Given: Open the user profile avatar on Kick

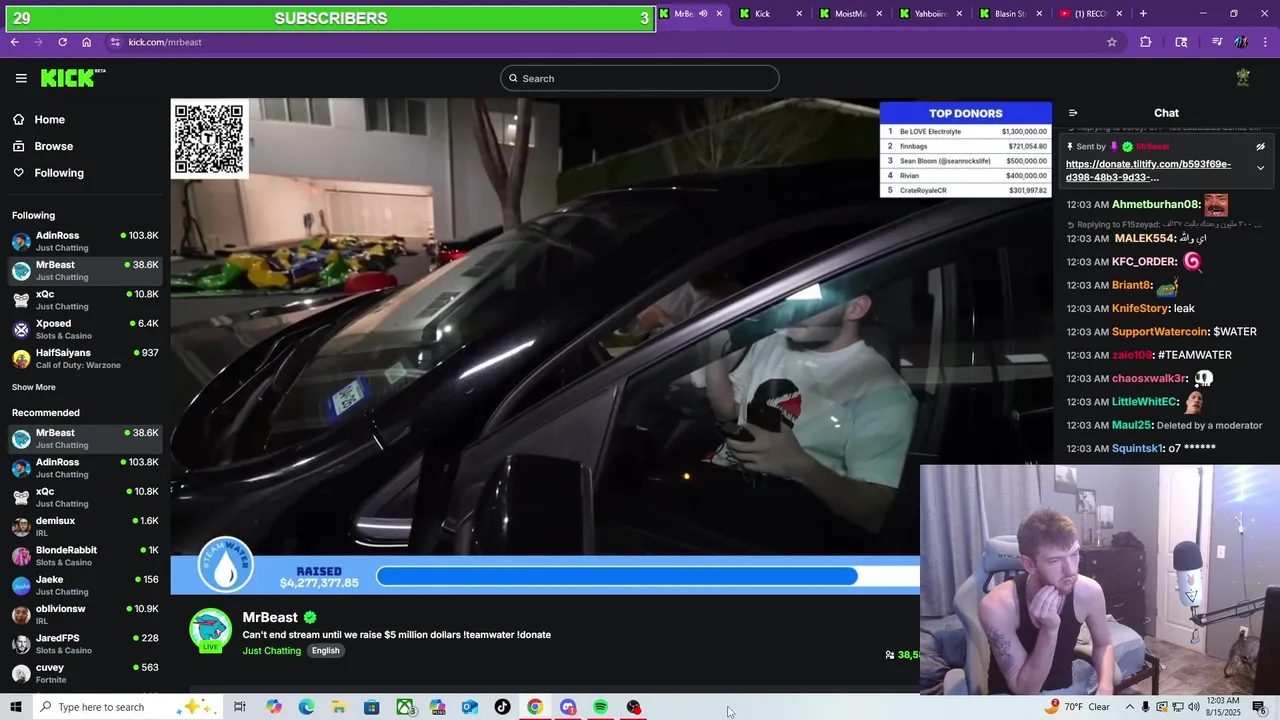Looking at the screenshot, I should (x=1243, y=78).
